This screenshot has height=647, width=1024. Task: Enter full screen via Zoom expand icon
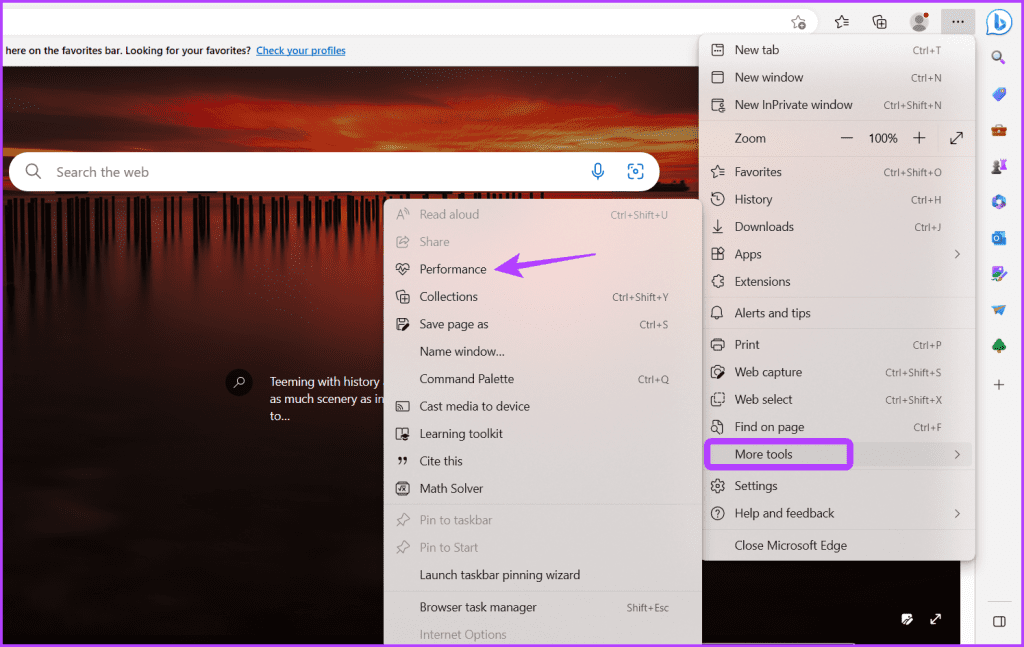[956, 138]
